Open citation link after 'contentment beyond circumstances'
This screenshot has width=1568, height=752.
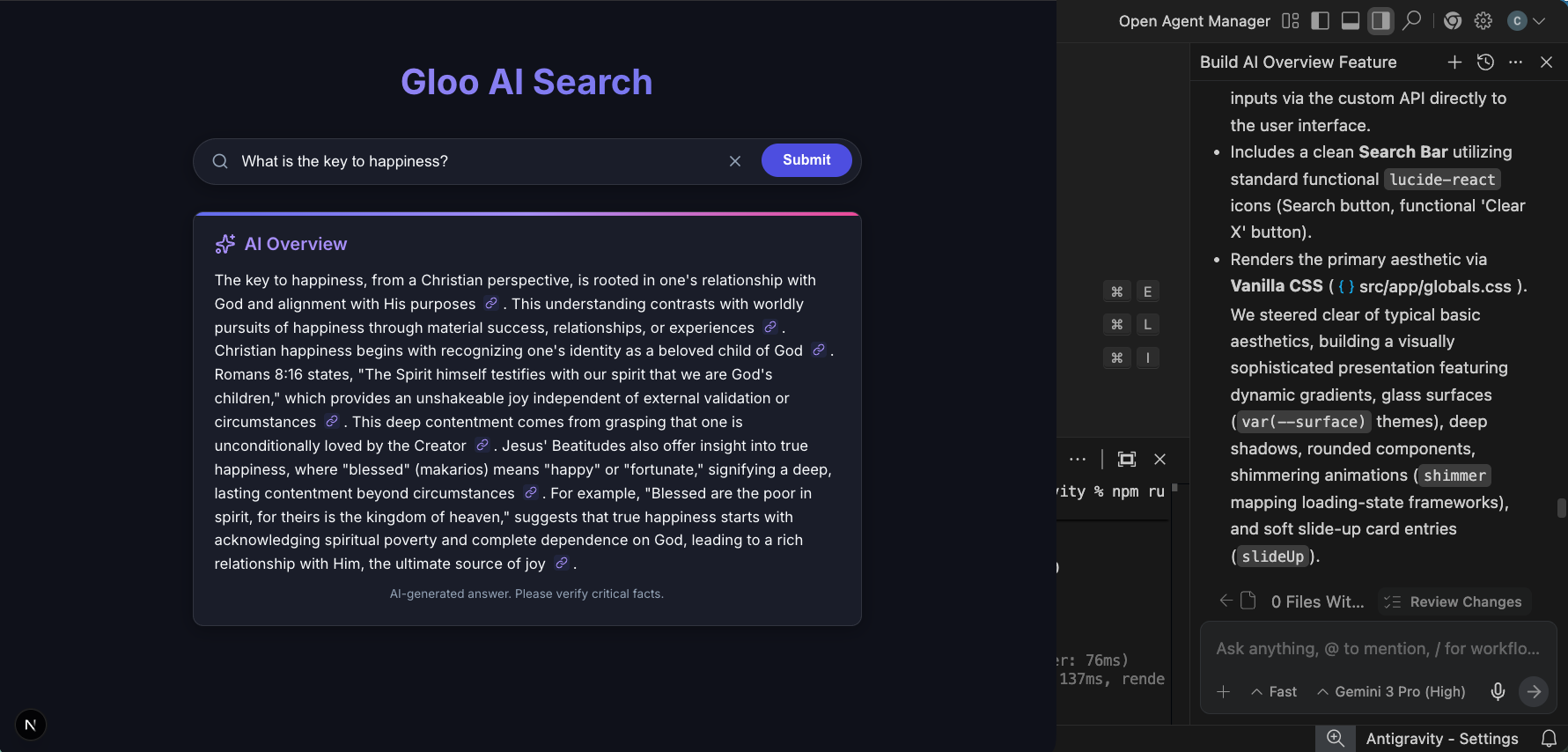[531, 492]
